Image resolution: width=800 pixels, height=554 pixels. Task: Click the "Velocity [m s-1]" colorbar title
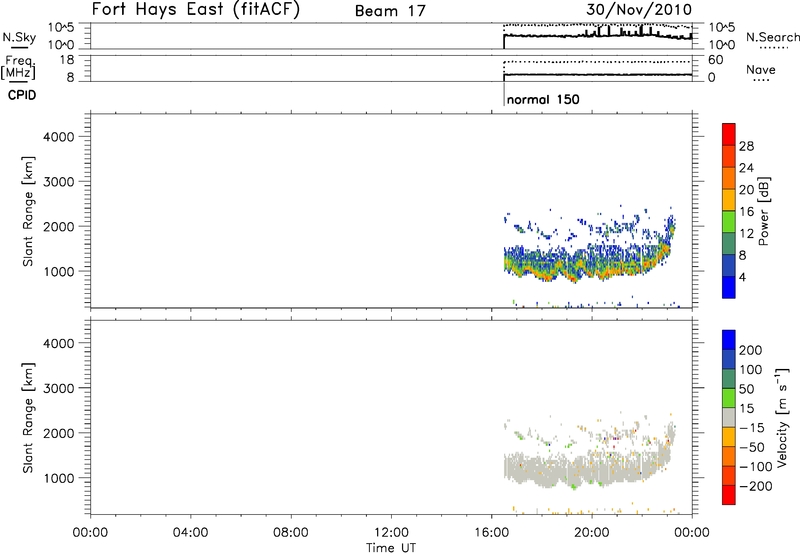[x=783, y=417]
